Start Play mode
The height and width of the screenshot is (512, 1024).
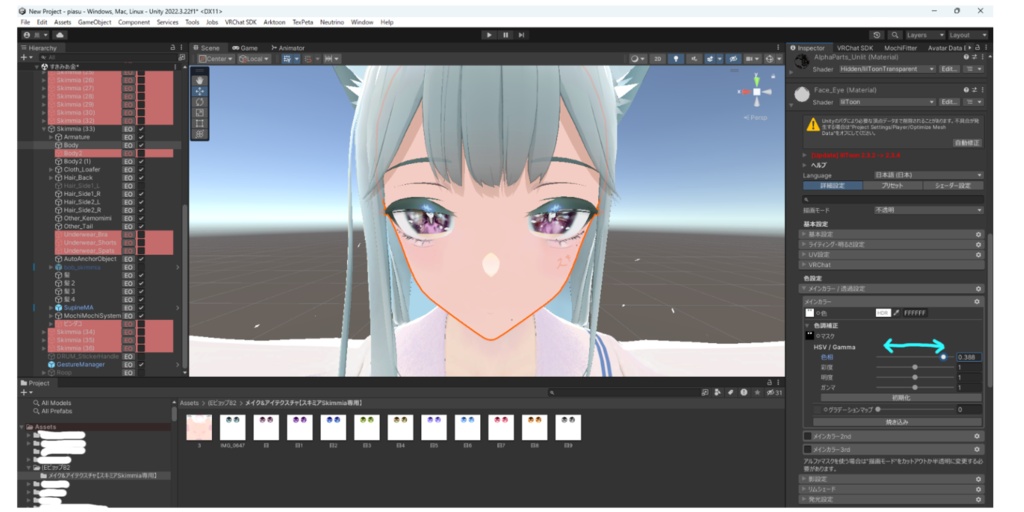pyautogui.click(x=488, y=35)
